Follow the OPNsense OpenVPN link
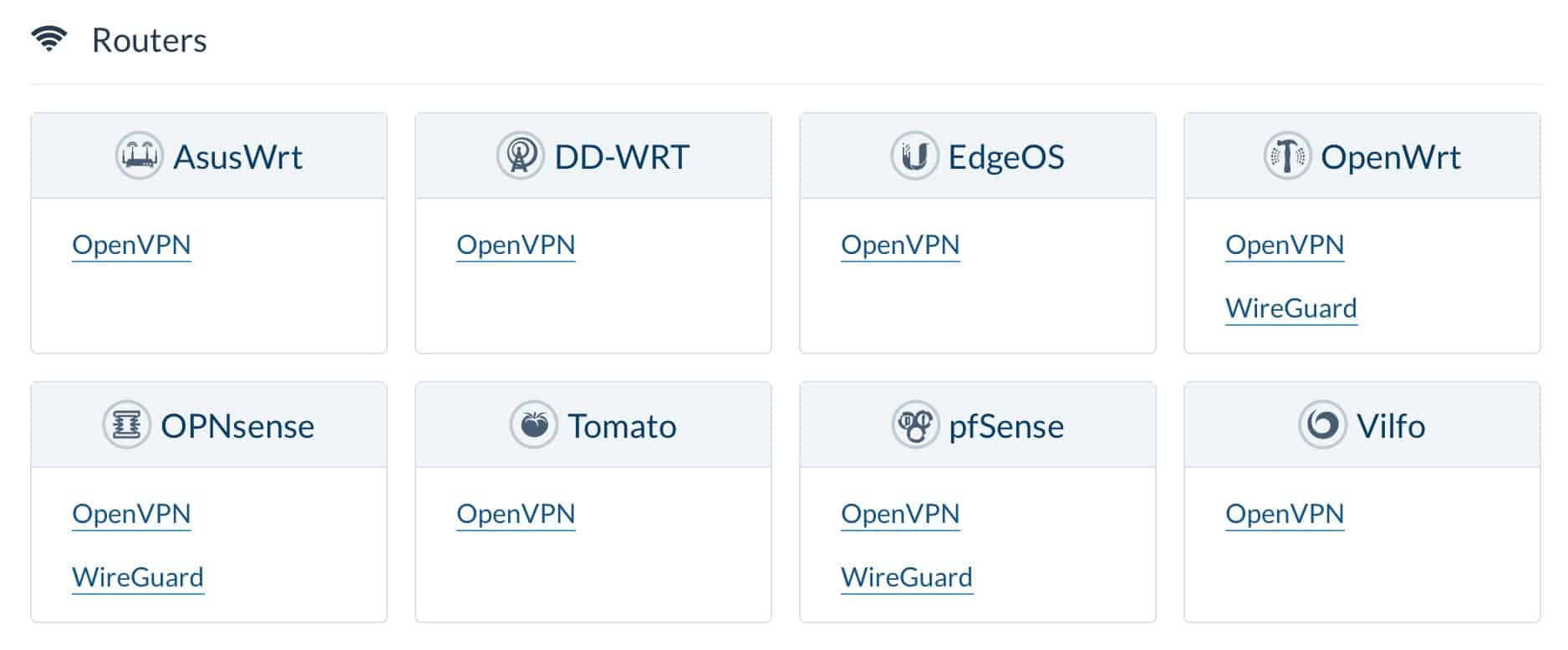This screenshot has width=1568, height=650. click(x=131, y=514)
